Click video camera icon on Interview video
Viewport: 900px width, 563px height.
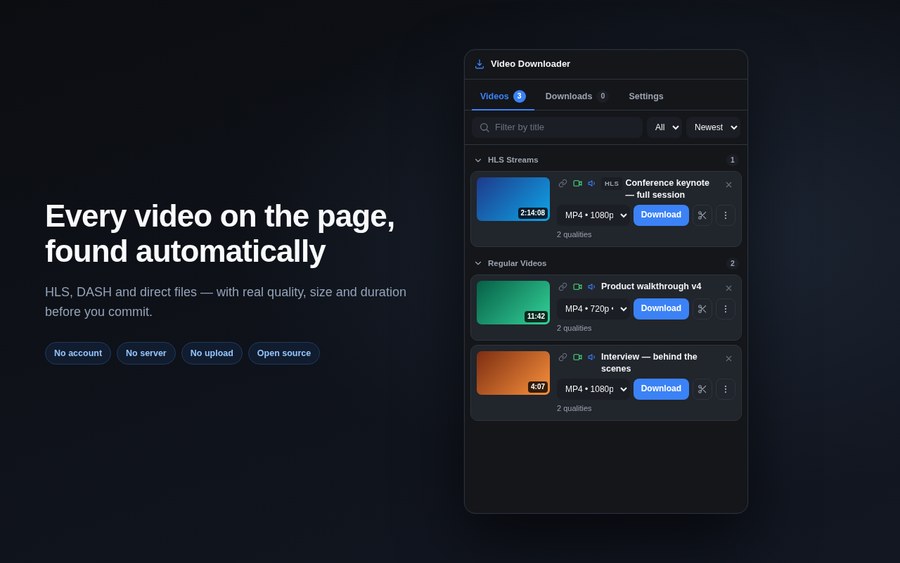[x=577, y=357]
